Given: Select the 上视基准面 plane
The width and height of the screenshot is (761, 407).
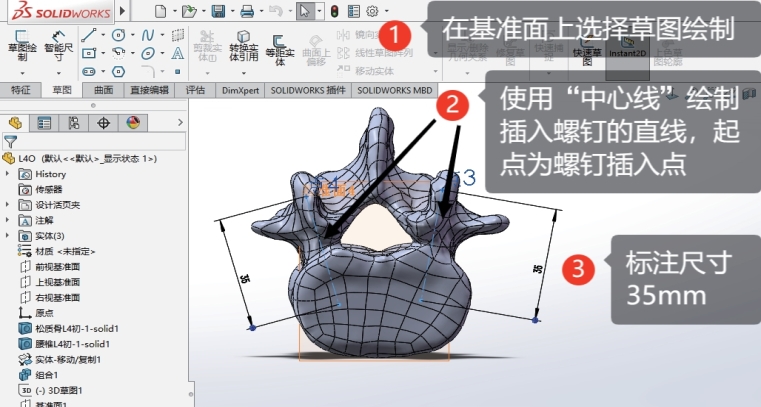Looking at the screenshot, I should point(50,282).
